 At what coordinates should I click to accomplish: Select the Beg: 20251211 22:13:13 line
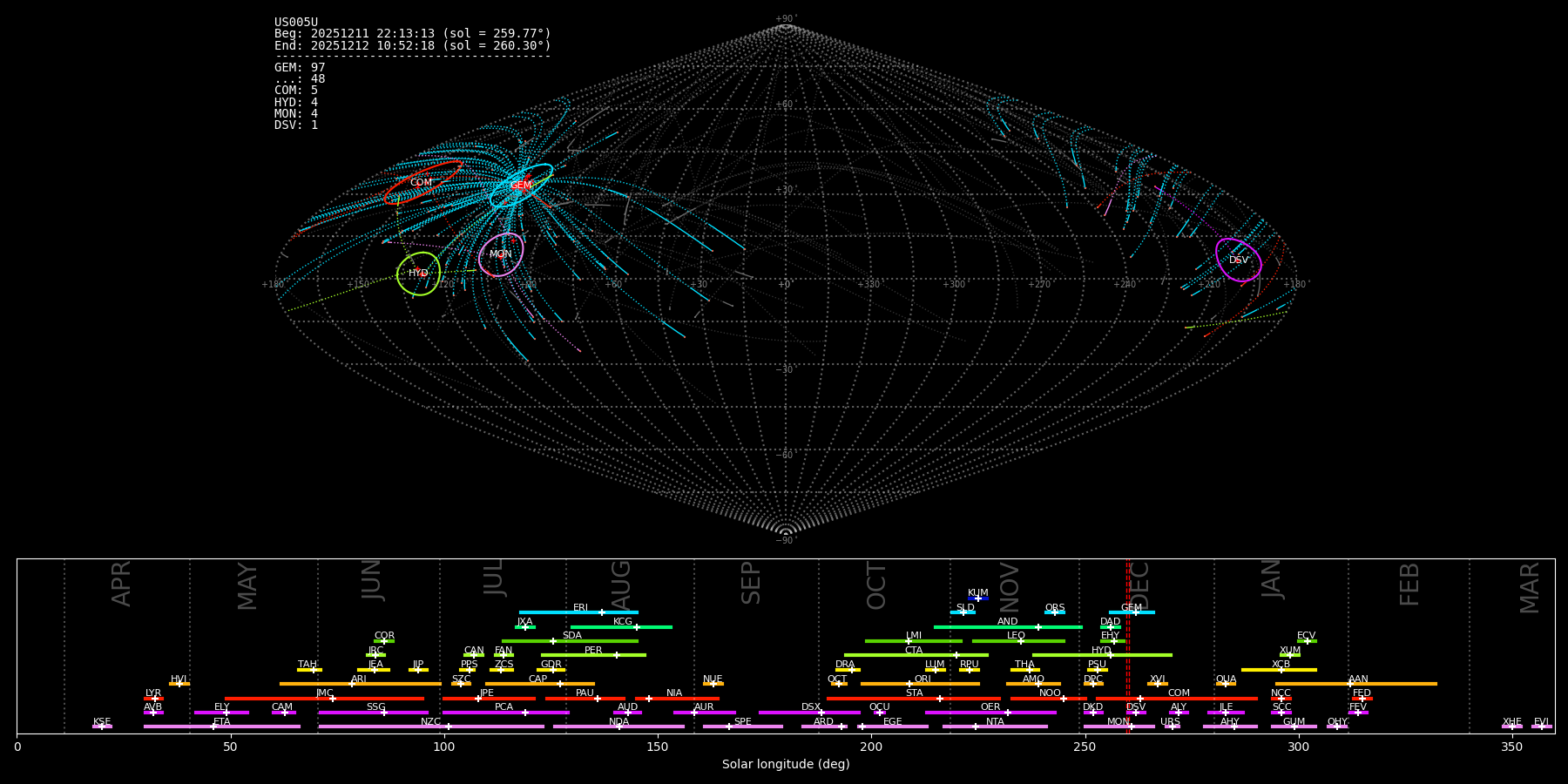[x=413, y=34]
